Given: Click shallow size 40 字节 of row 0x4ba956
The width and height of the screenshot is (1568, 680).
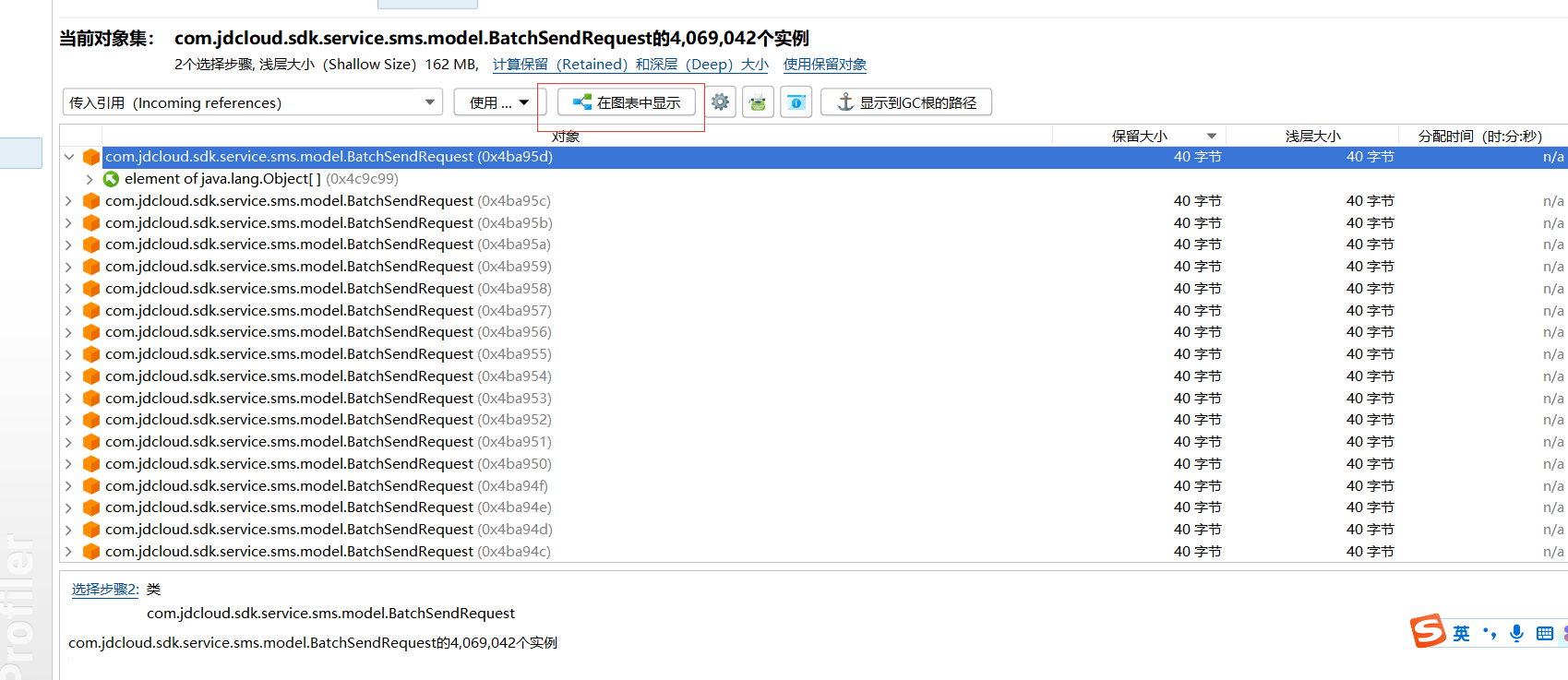Looking at the screenshot, I should [1370, 332].
